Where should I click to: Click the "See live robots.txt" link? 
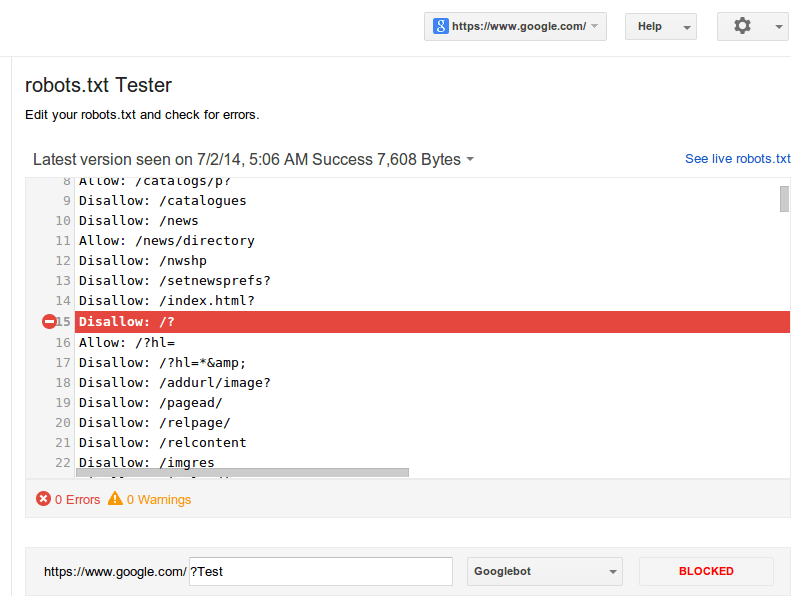[737, 158]
